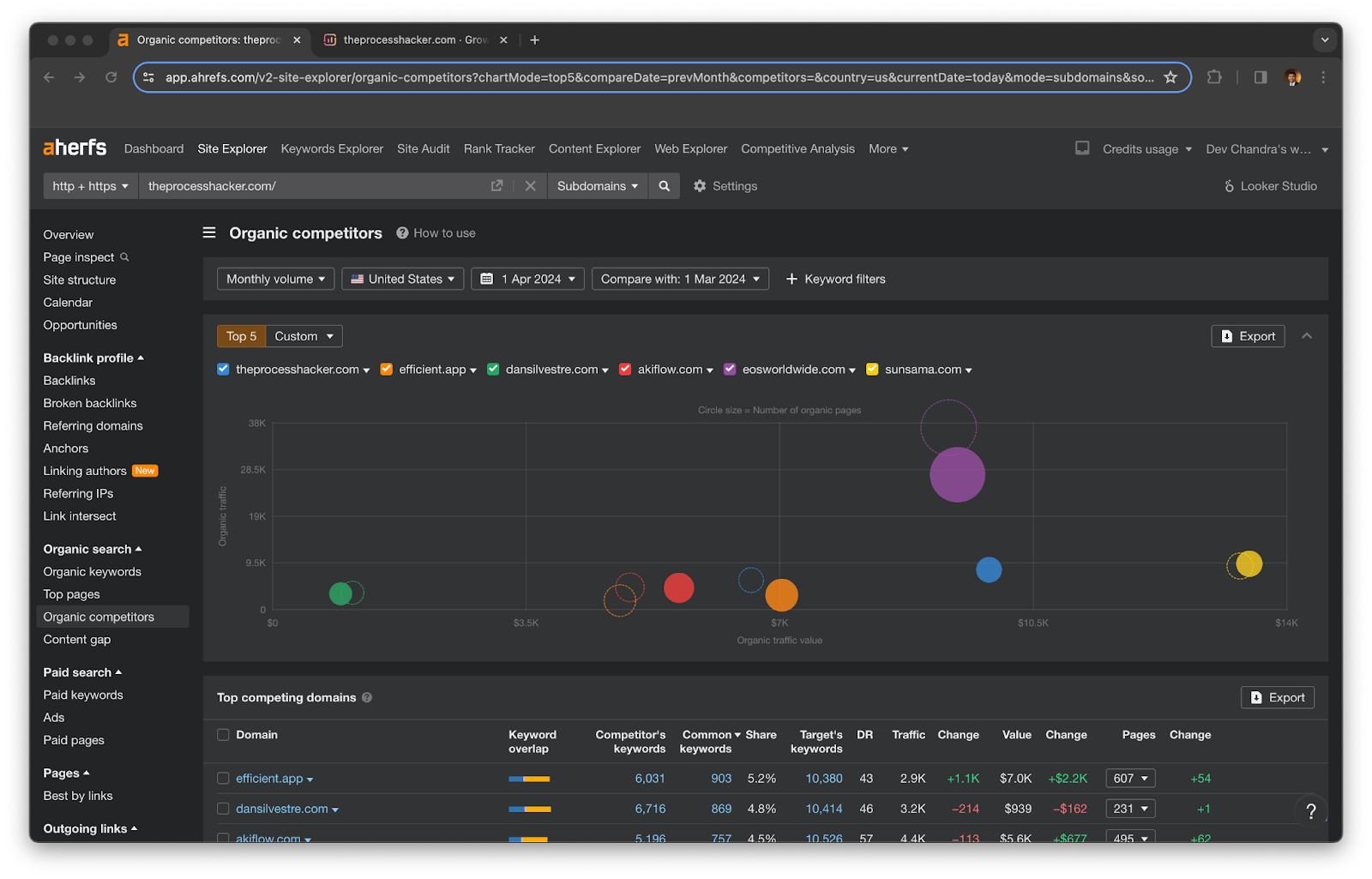Toggle the sidebar hamburger menu

coord(209,232)
